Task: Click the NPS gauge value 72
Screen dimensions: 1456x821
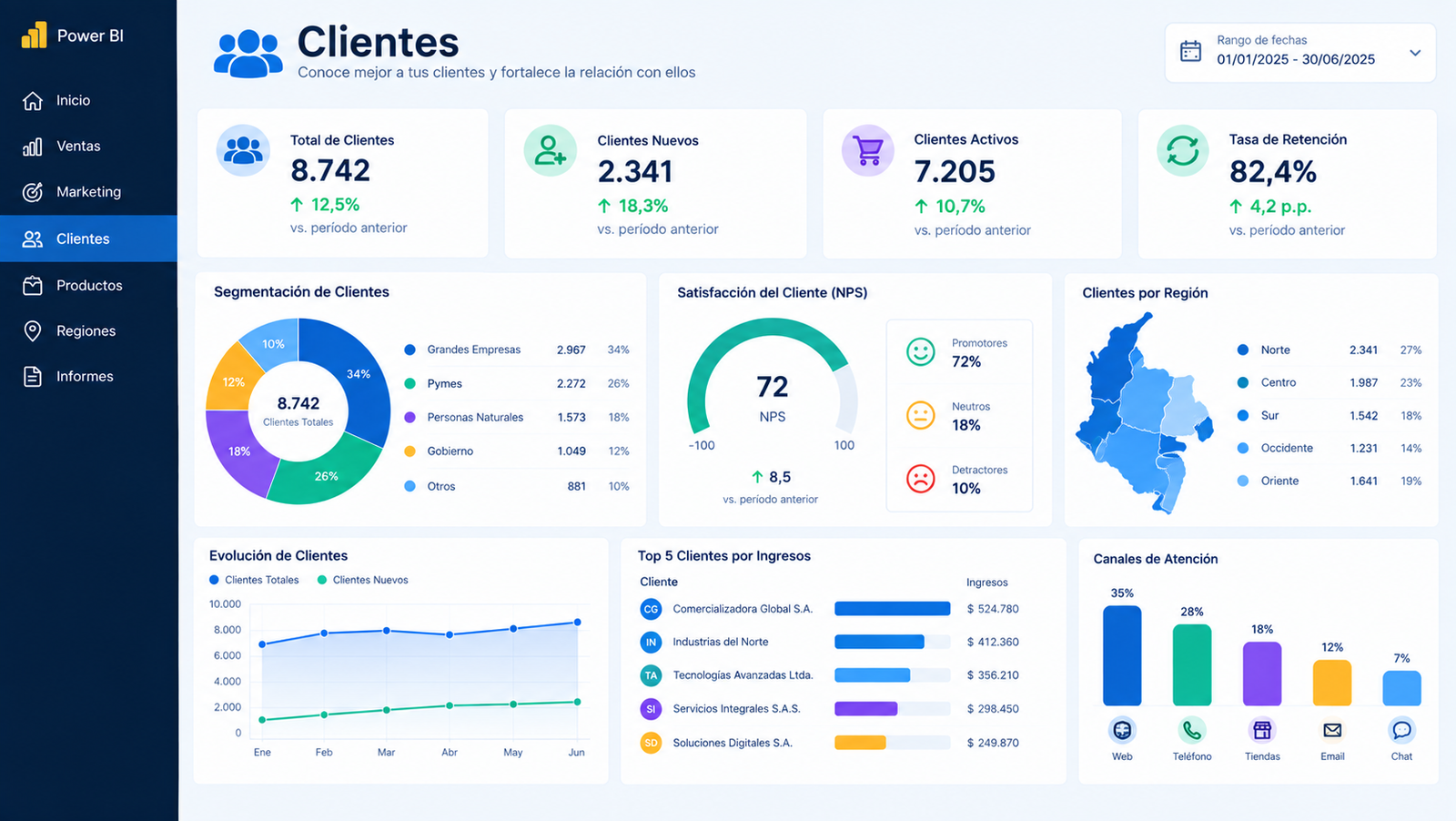Action: (x=773, y=387)
